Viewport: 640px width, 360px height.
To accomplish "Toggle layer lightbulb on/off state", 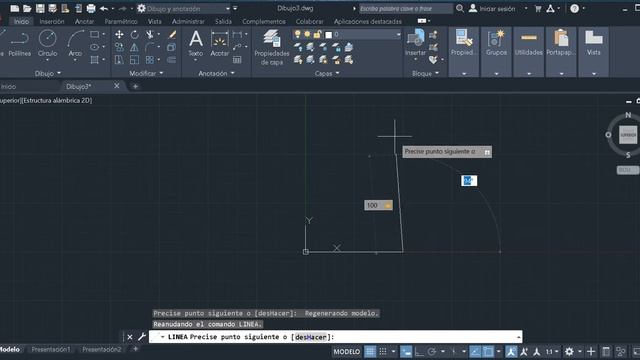I will [x=298, y=34].
